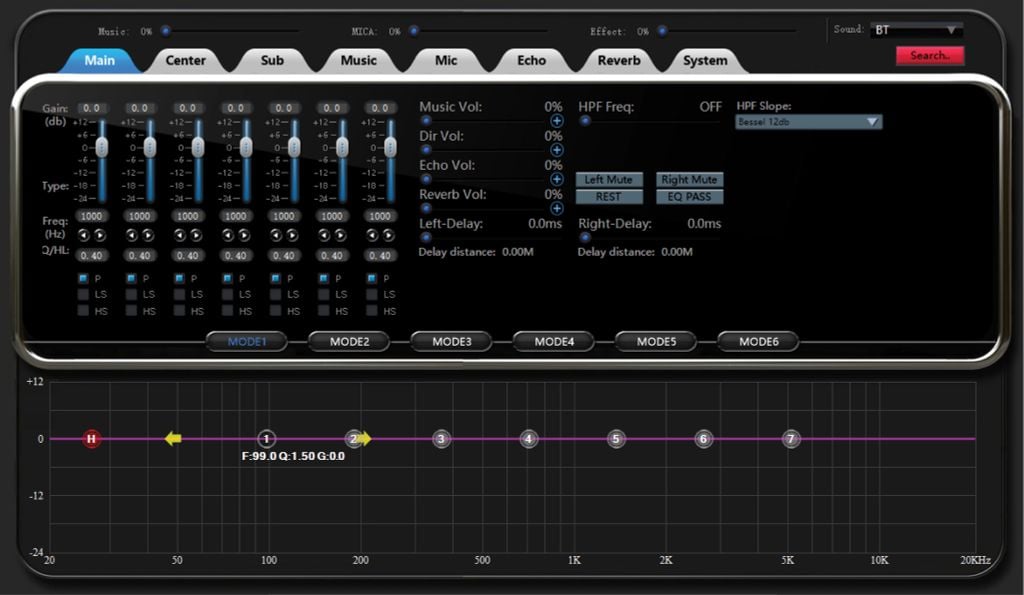Select node 1 on the EQ curve

click(266, 439)
